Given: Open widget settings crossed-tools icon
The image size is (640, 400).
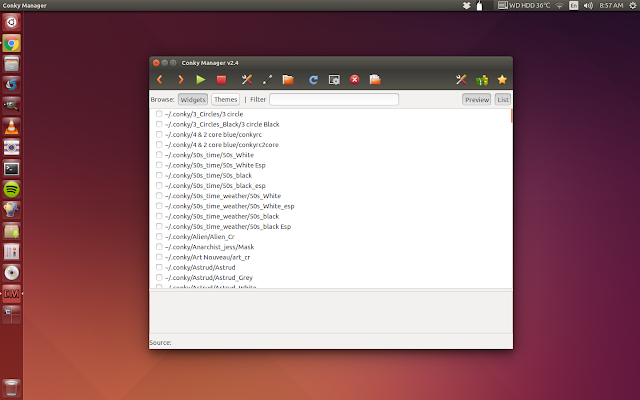Looking at the screenshot, I should pos(247,80).
